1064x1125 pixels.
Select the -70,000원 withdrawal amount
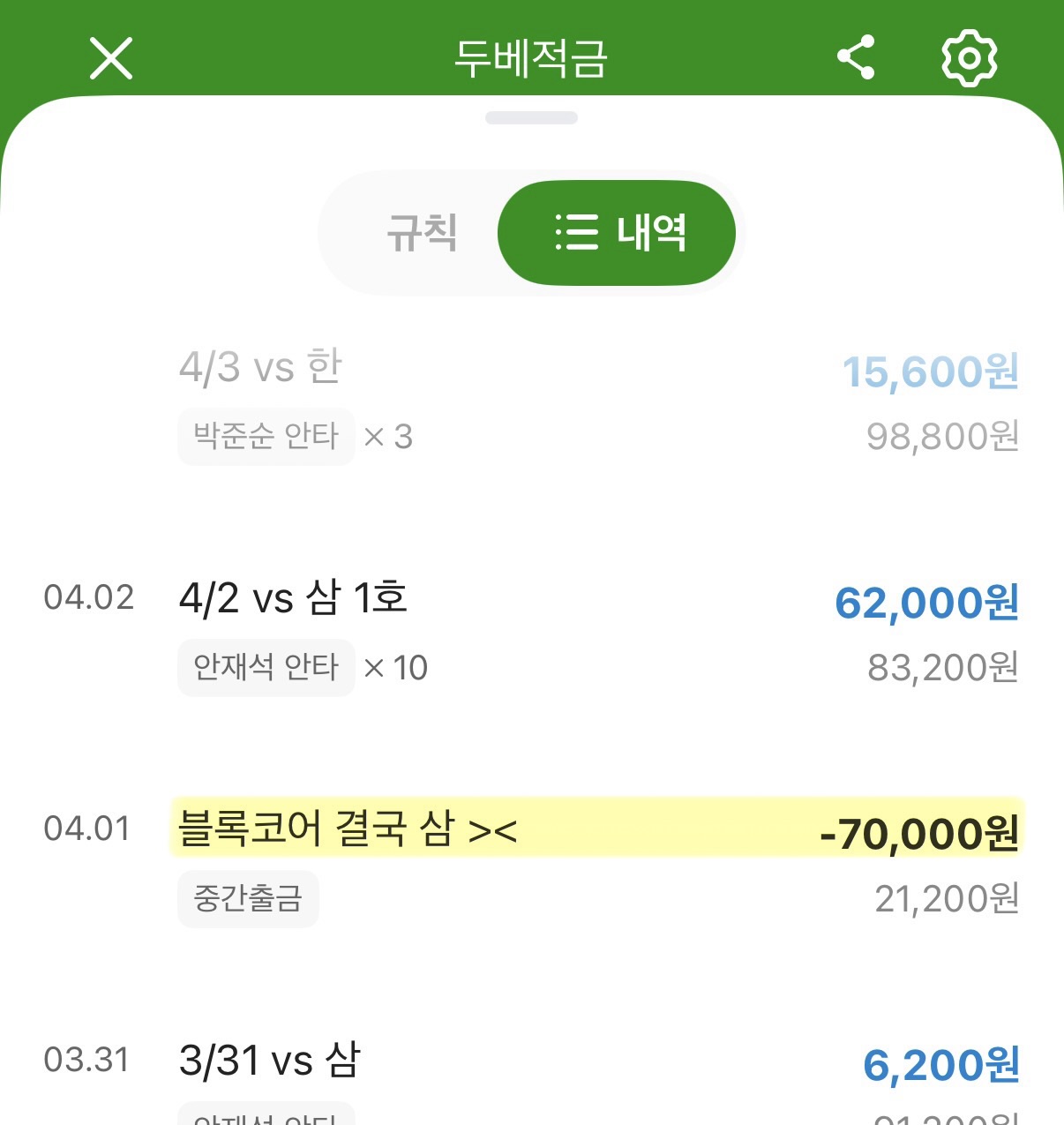coord(919,834)
